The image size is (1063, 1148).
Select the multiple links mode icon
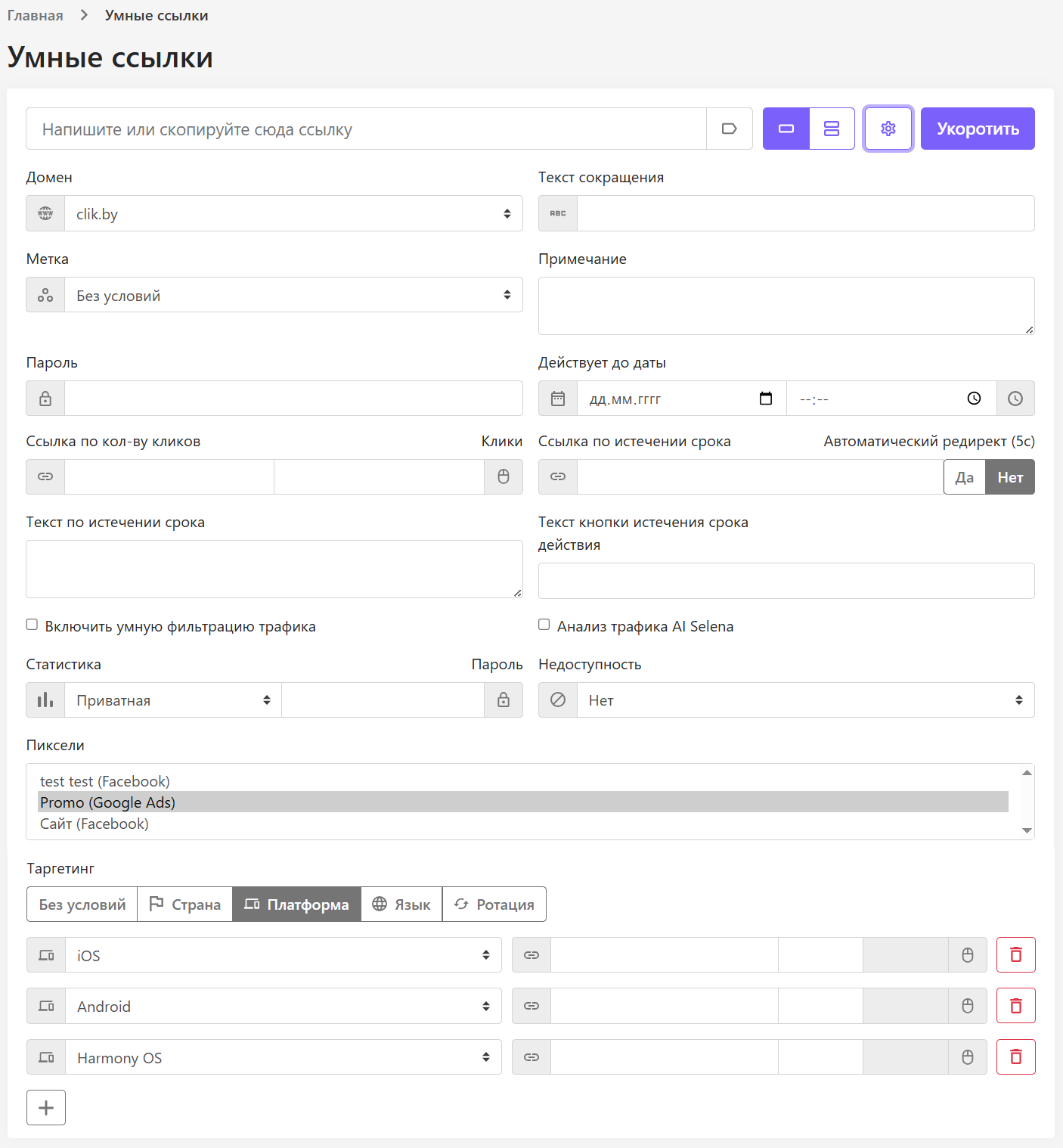(832, 129)
